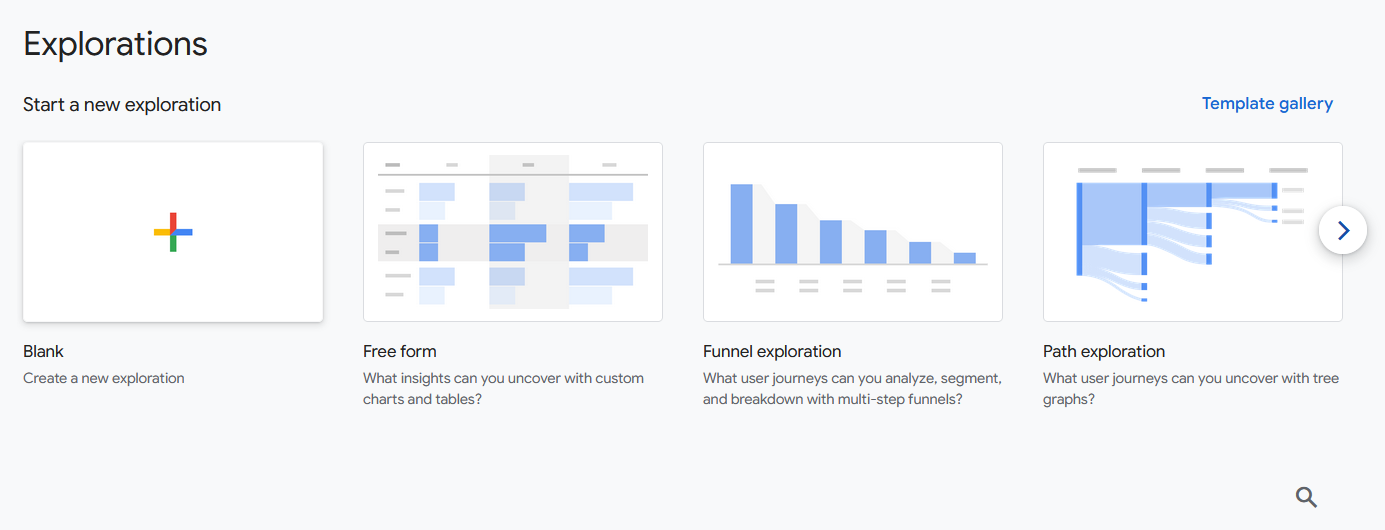Click the custom charts and tables description
1385x530 pixels.
point(504,389)
